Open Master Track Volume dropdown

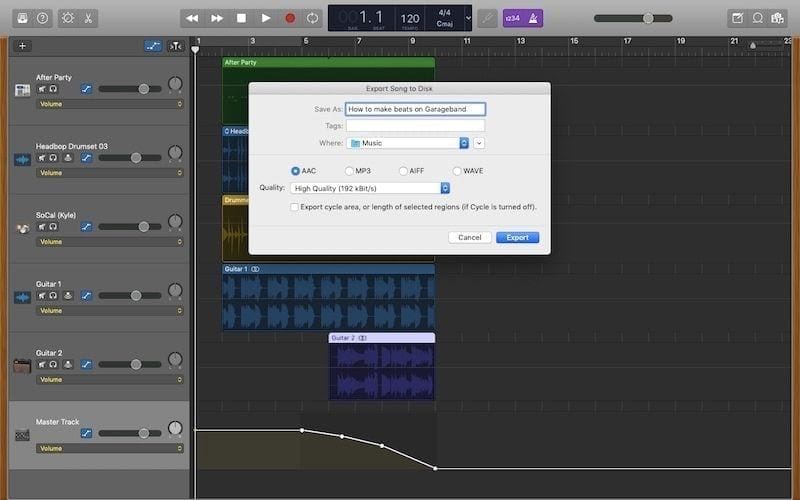click(x=109, y=448)
